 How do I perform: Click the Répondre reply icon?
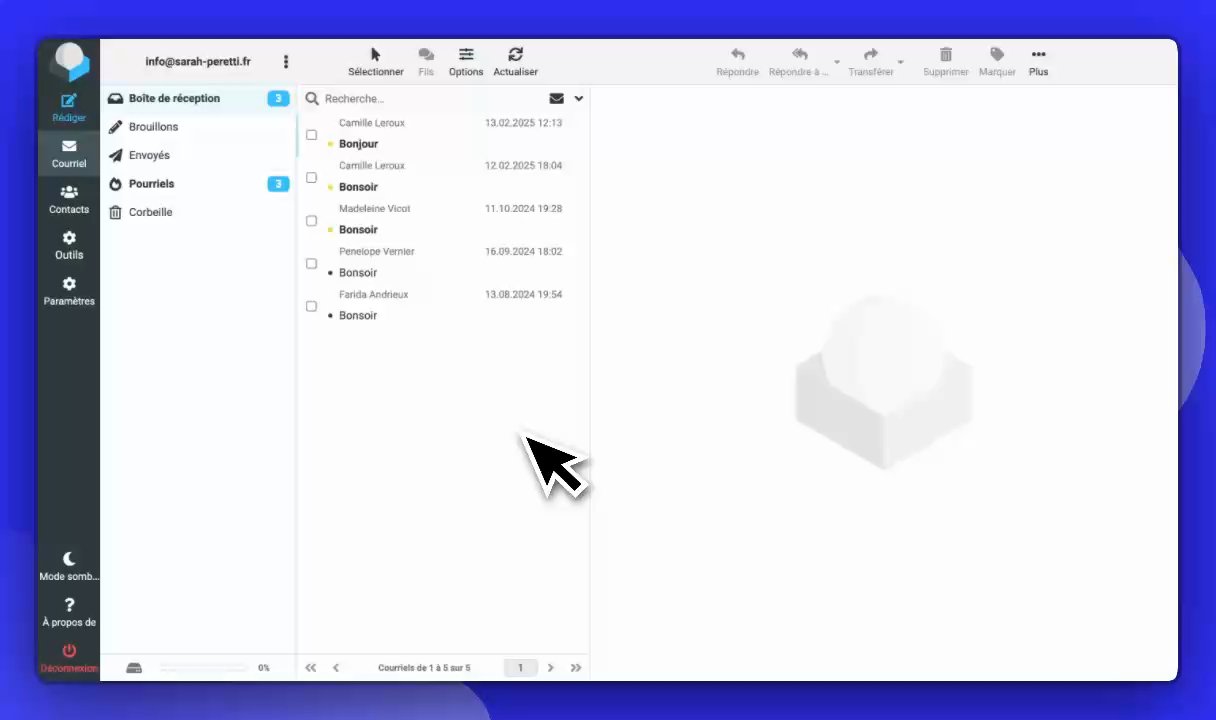coord(738,55)
